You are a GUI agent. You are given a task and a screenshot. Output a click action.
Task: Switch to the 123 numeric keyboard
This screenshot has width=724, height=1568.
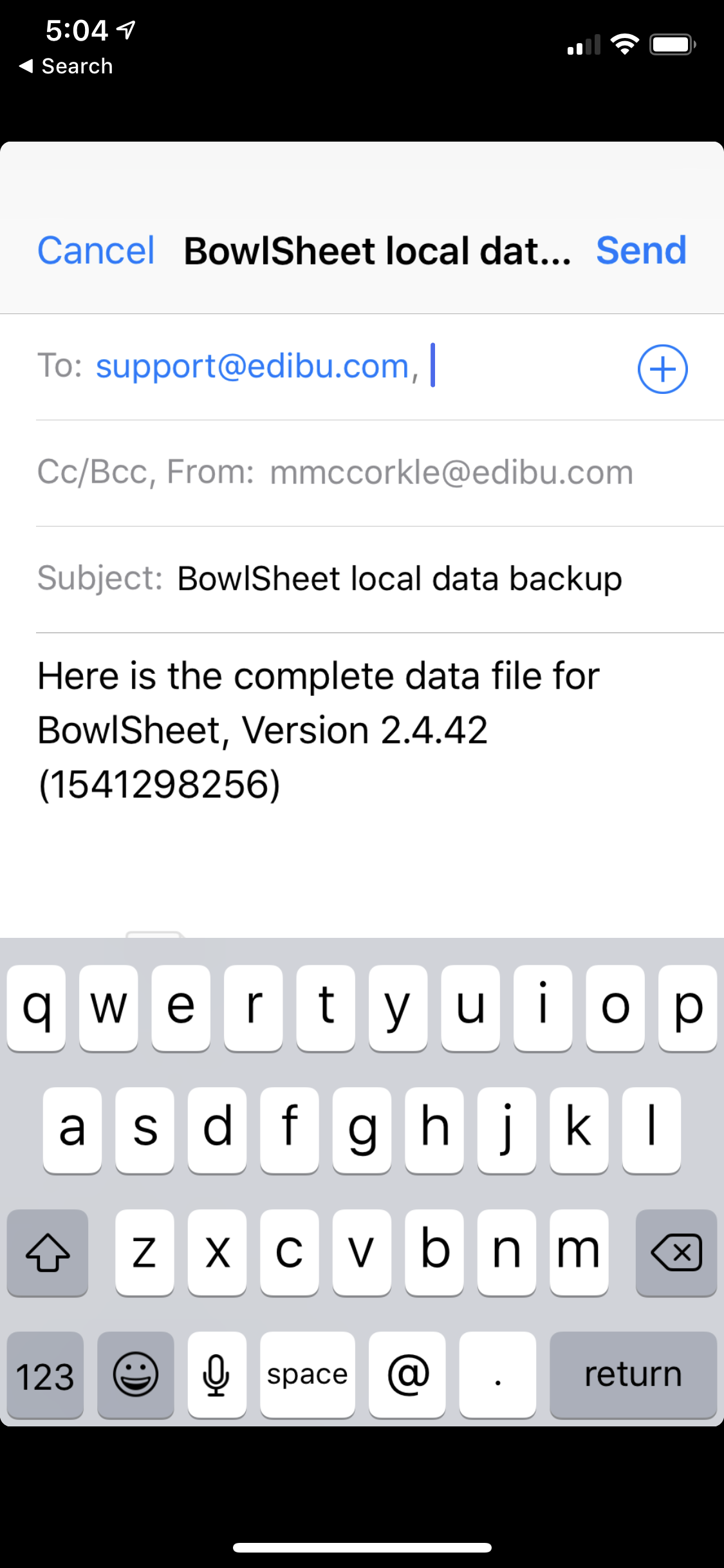[45, 1374]
